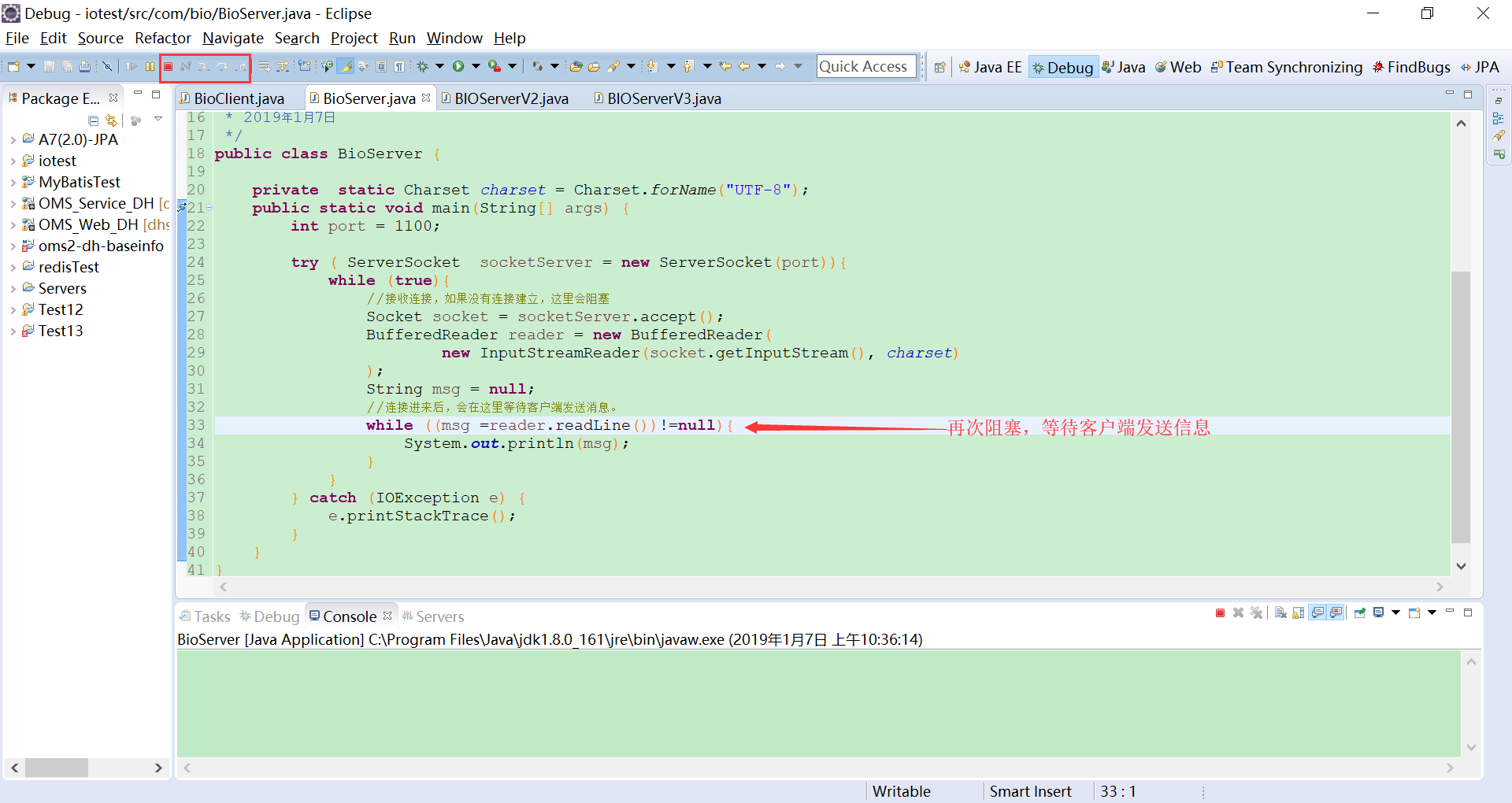Screen dimensions: 1512x803
Task: Switch to Java perspective
Action: coord(1124,67)
